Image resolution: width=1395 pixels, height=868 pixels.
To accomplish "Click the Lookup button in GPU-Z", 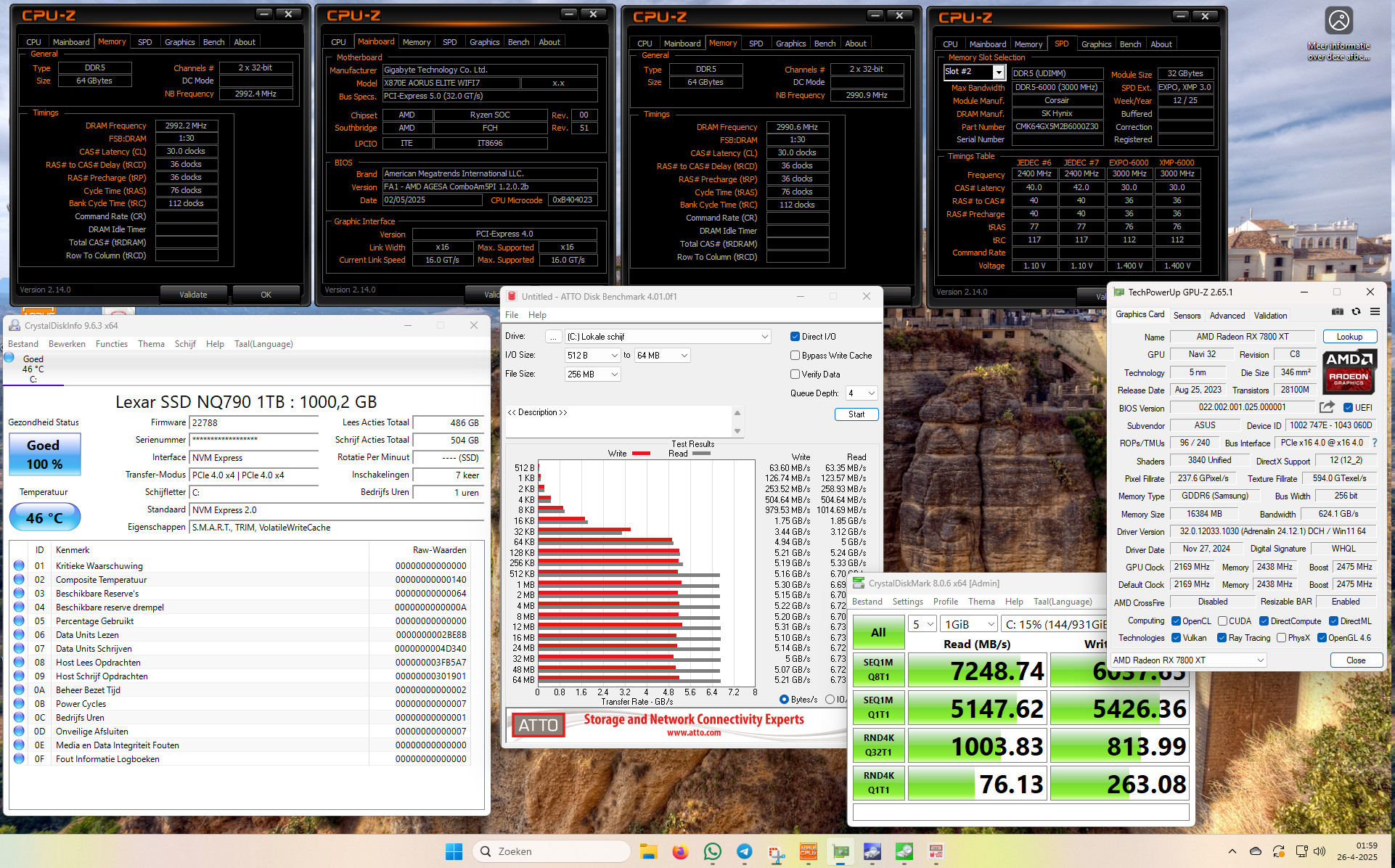I will click(x=1349, y=336).
